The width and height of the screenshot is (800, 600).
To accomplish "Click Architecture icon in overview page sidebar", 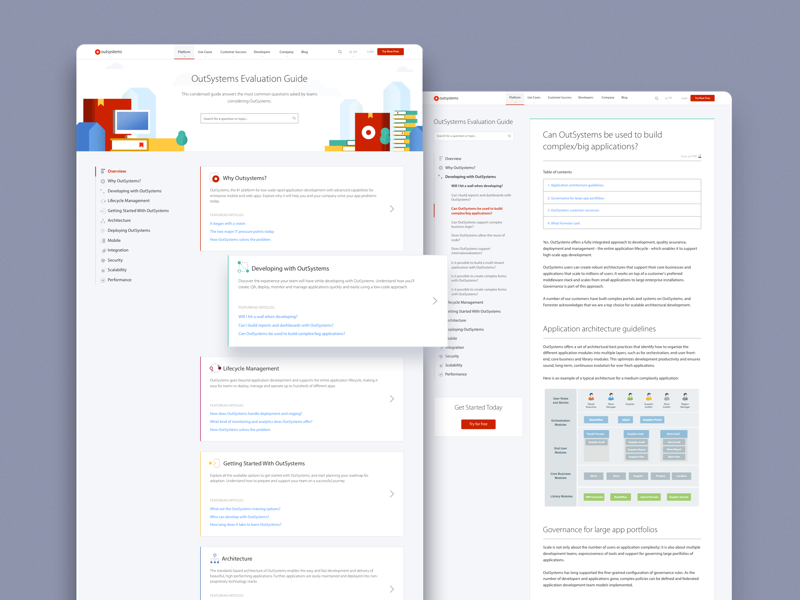I will click(103, 220).
